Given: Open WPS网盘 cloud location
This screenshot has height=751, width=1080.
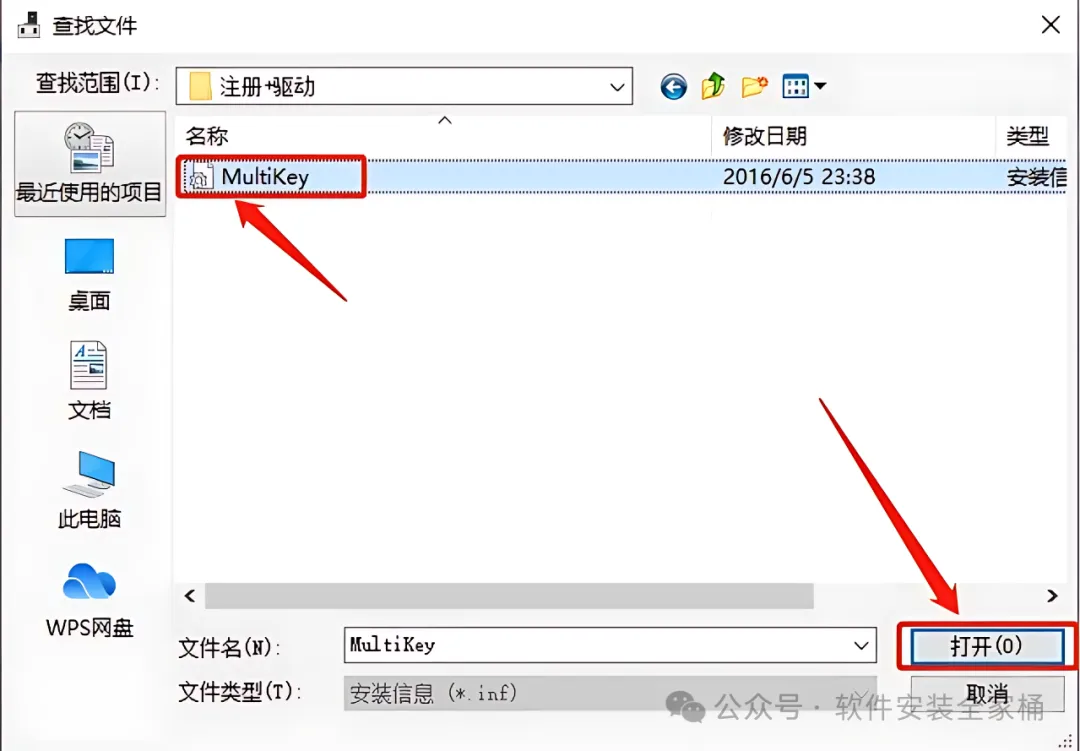Looking at the screenshot, I should click(x=90, y=598).
